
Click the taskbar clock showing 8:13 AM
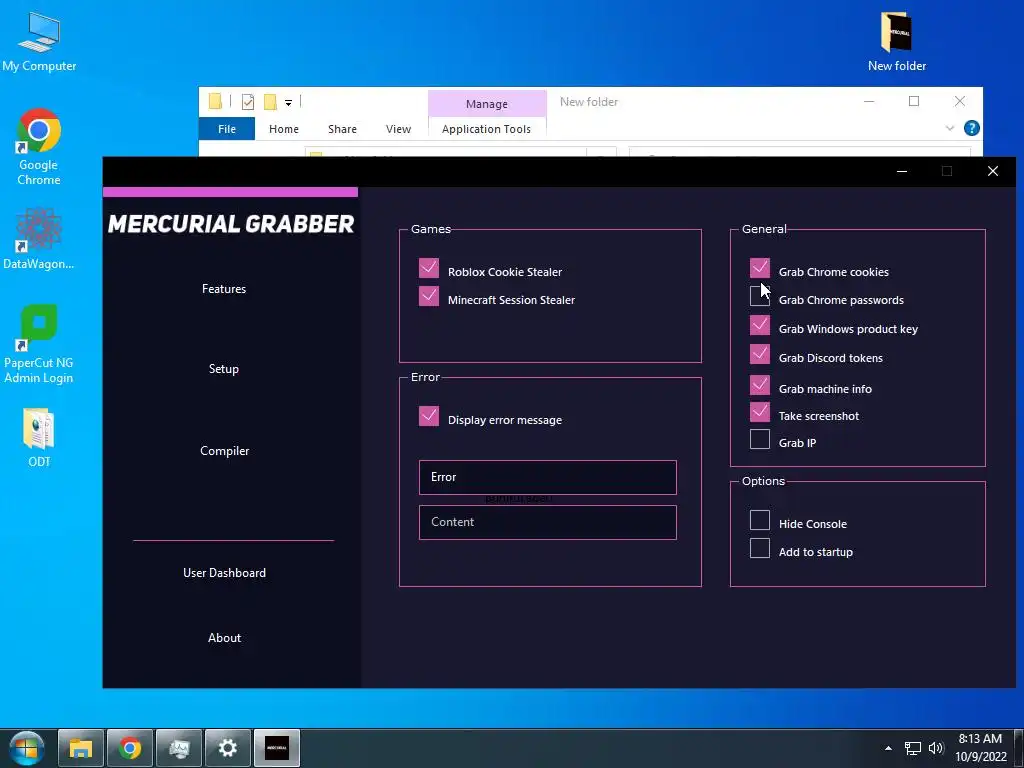(981, 748)
